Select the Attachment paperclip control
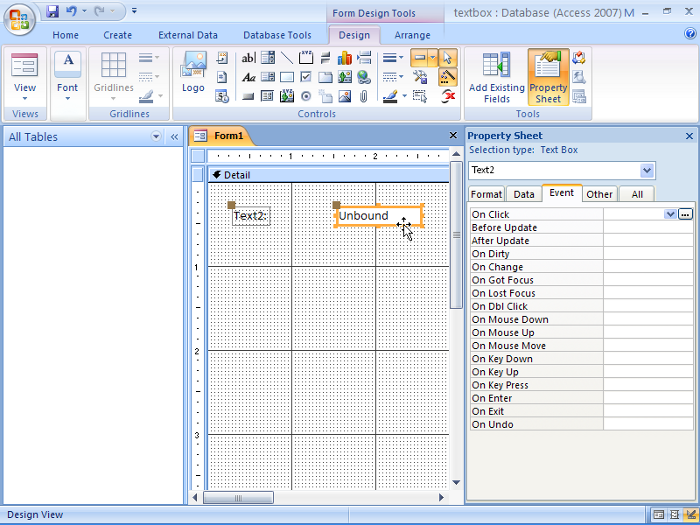700x525 pixels. pos(364,96)
